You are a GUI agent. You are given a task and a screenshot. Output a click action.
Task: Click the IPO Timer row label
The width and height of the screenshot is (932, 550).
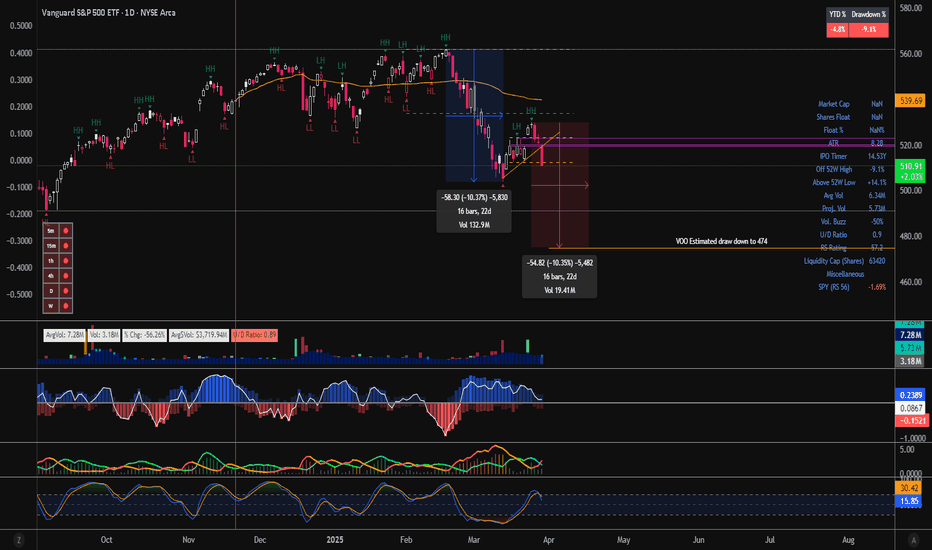[x=833, y=156]
